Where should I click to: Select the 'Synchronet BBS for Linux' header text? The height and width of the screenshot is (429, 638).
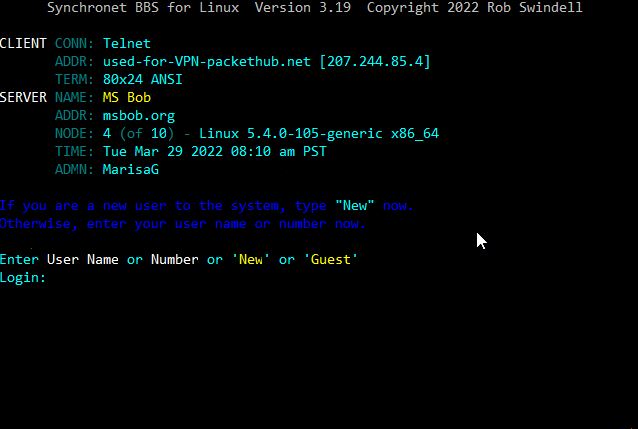(143, 7)
